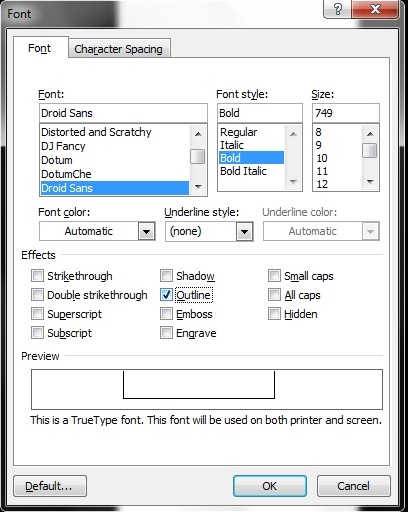Click font style list scroll down arrow
Viewport: 408px width, 512px height.
coord(293,182)
